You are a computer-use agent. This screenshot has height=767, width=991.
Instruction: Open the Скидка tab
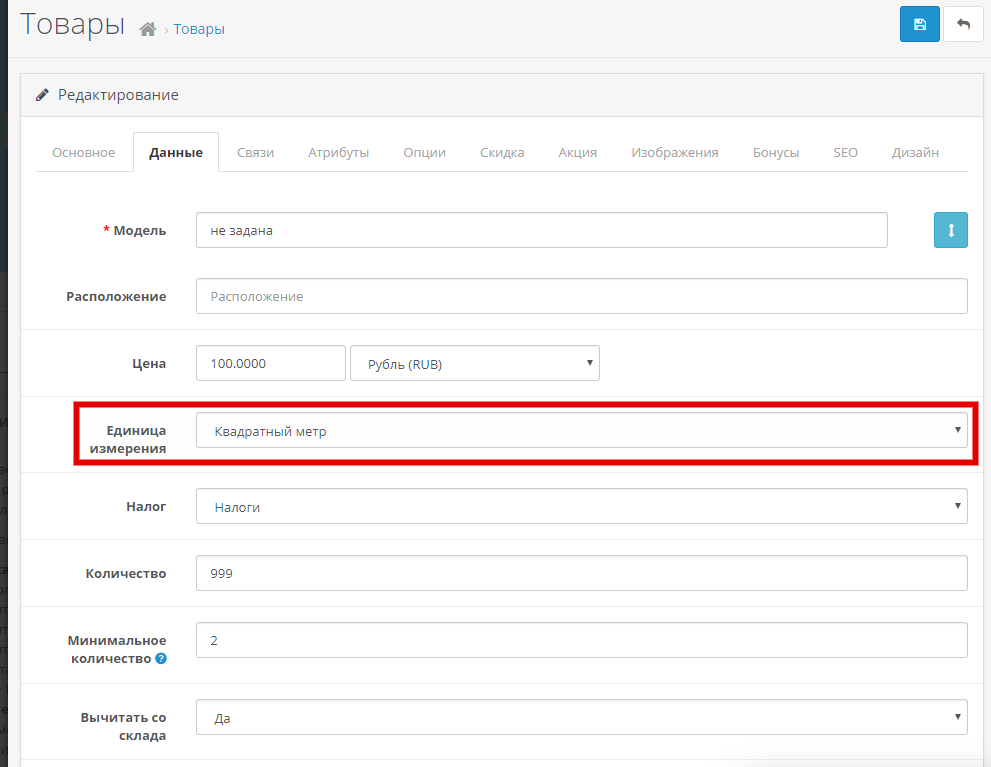click(502, 153)
